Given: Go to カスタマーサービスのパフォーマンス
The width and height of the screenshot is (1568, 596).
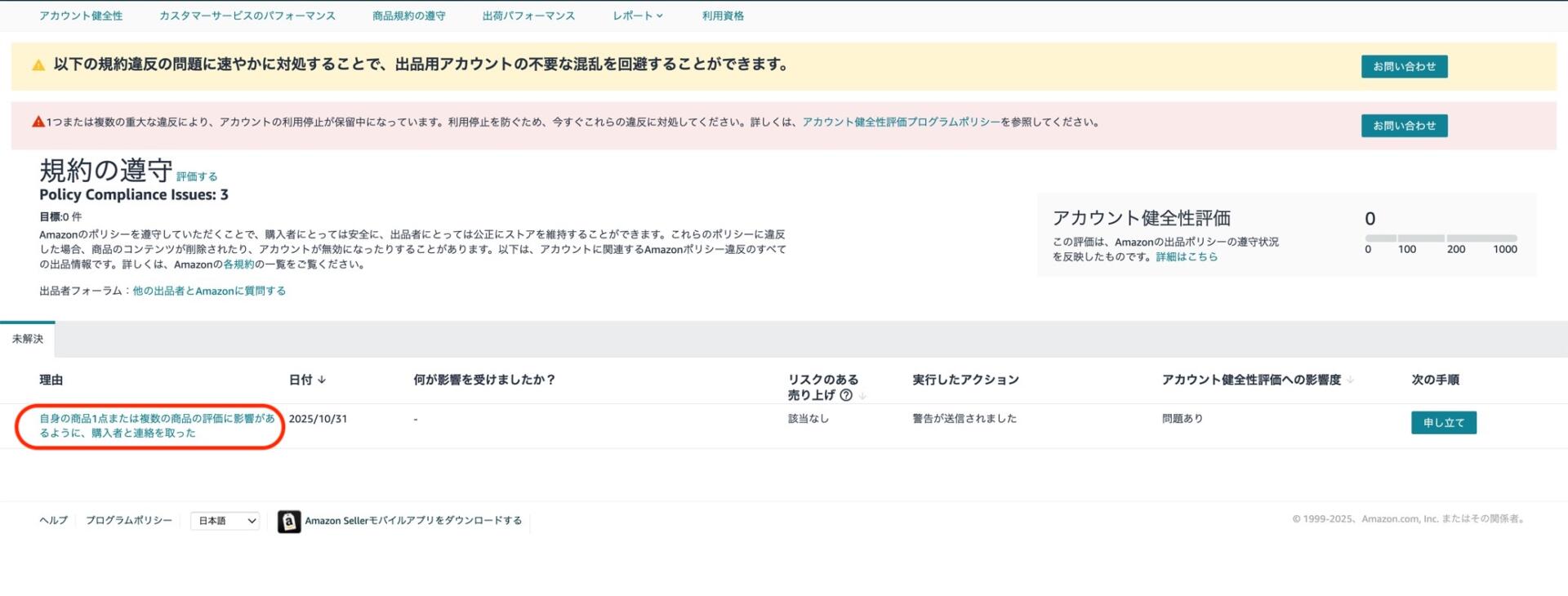Looking at the screenshot, I should pyautogui.click(x=247, y=16).
